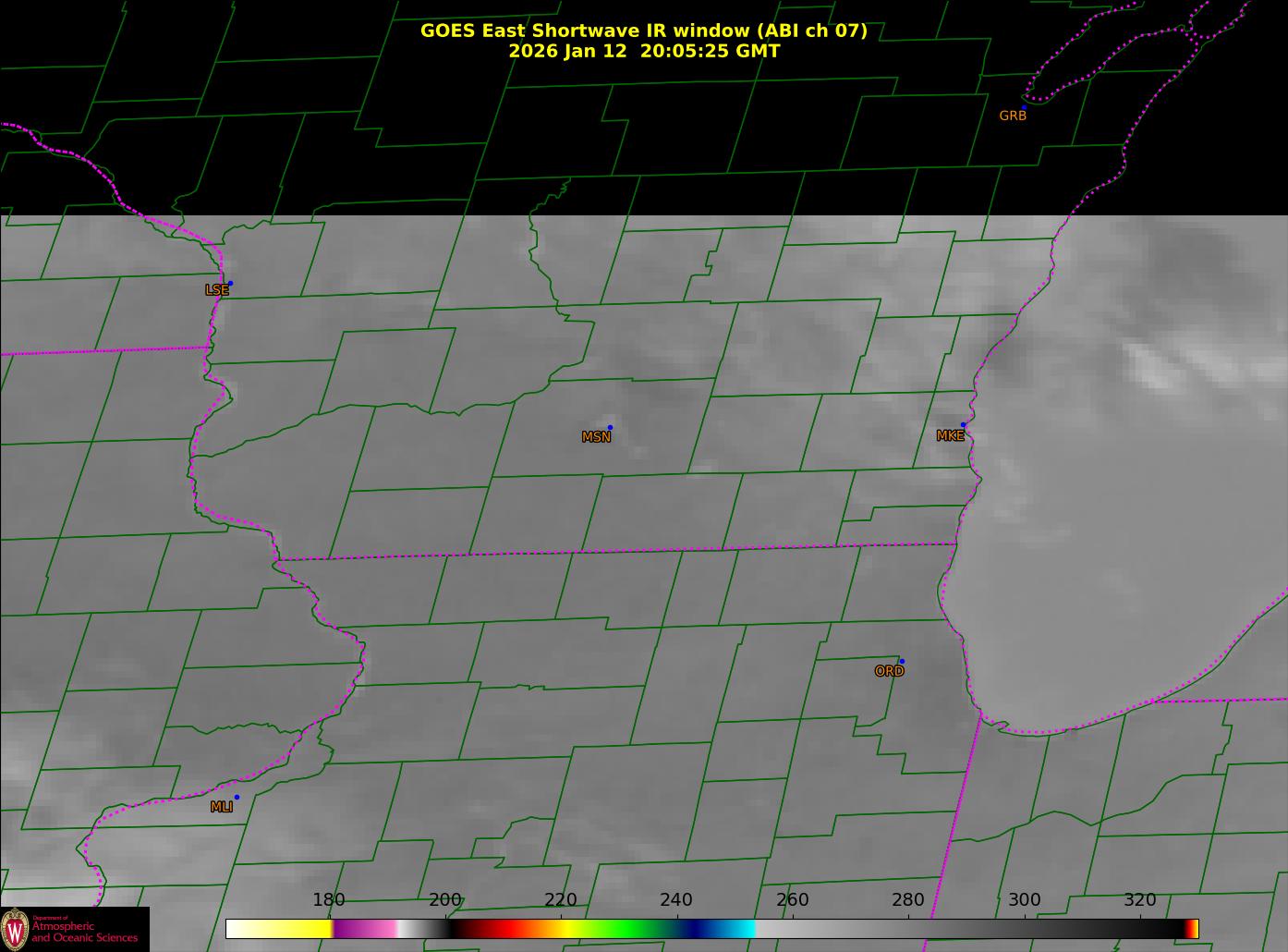Click the blue station dot at ORD
This screenshot has width=1288, height=952.
point(902,662)
